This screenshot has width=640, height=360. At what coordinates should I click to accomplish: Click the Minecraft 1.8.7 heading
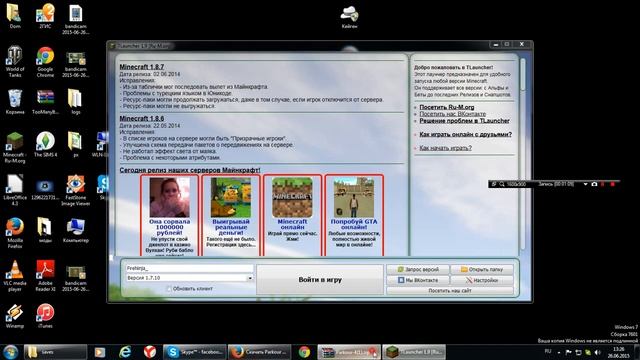click(142, 67)
